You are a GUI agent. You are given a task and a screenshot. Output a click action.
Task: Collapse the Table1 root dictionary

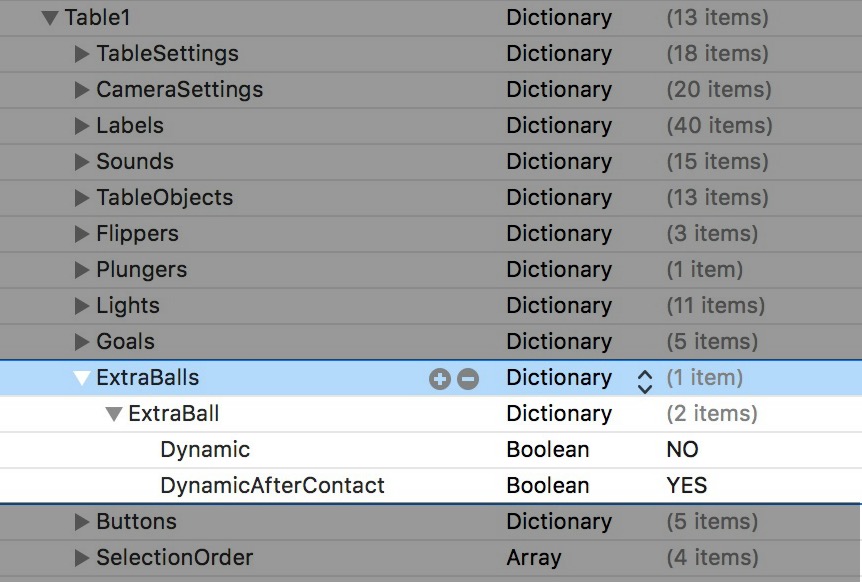(48, 17)
